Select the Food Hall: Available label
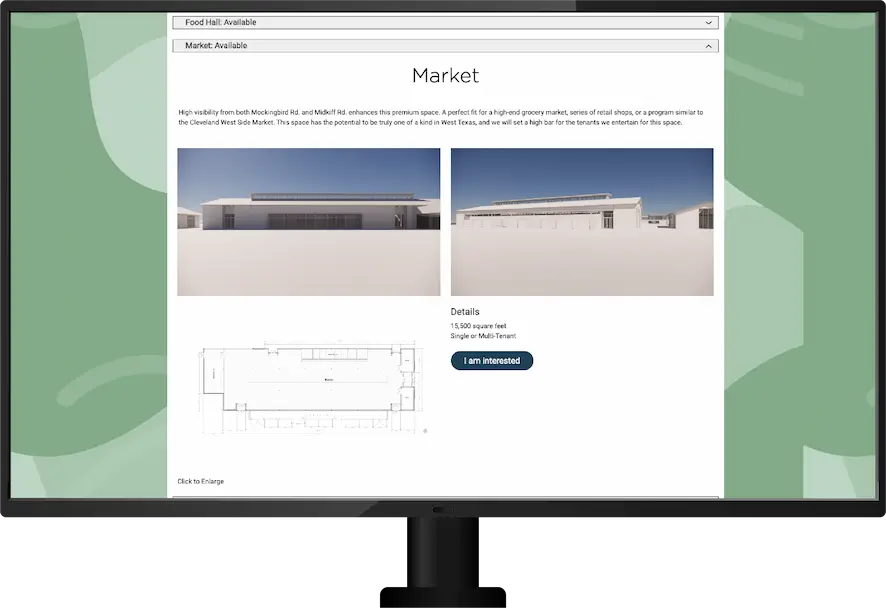Viewport: 886px width, 608px height. click(222, 21)
